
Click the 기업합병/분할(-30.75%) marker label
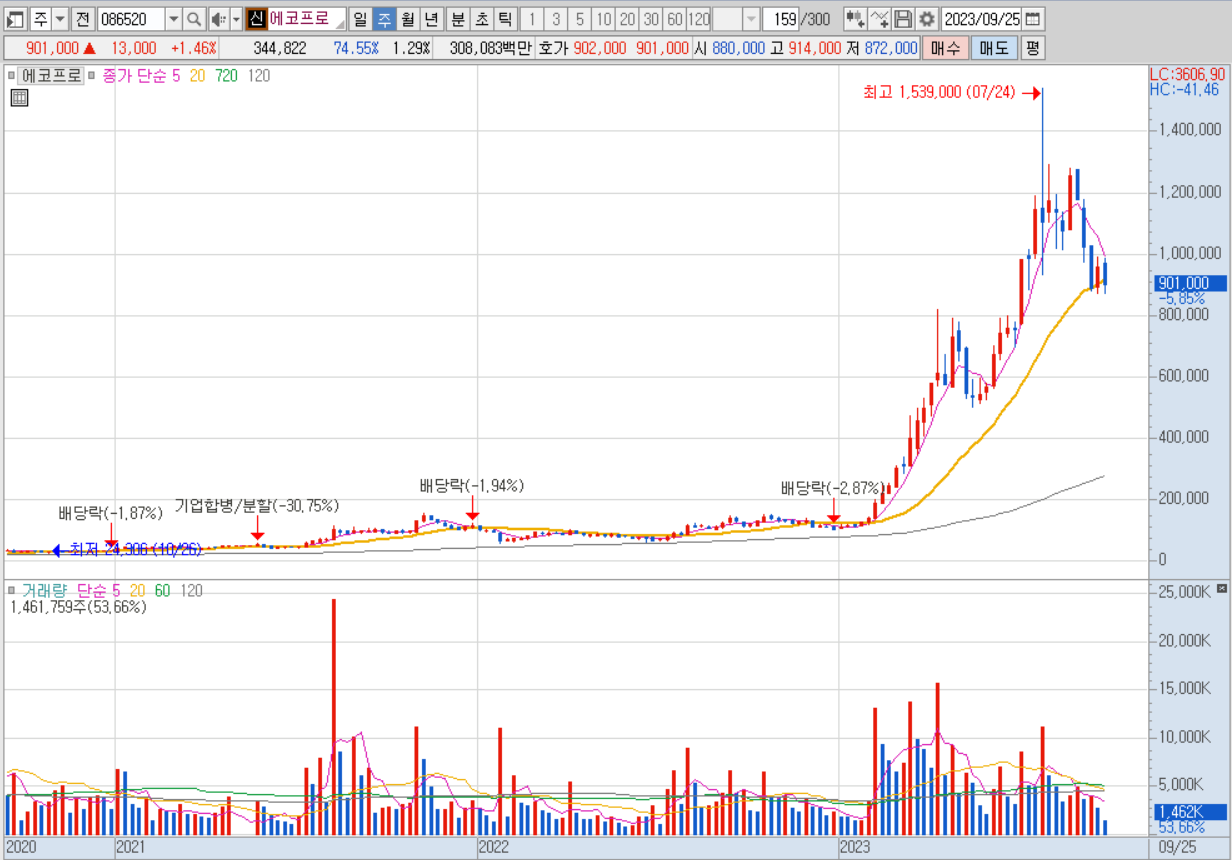pyautogui.click(x=257, y=506)
